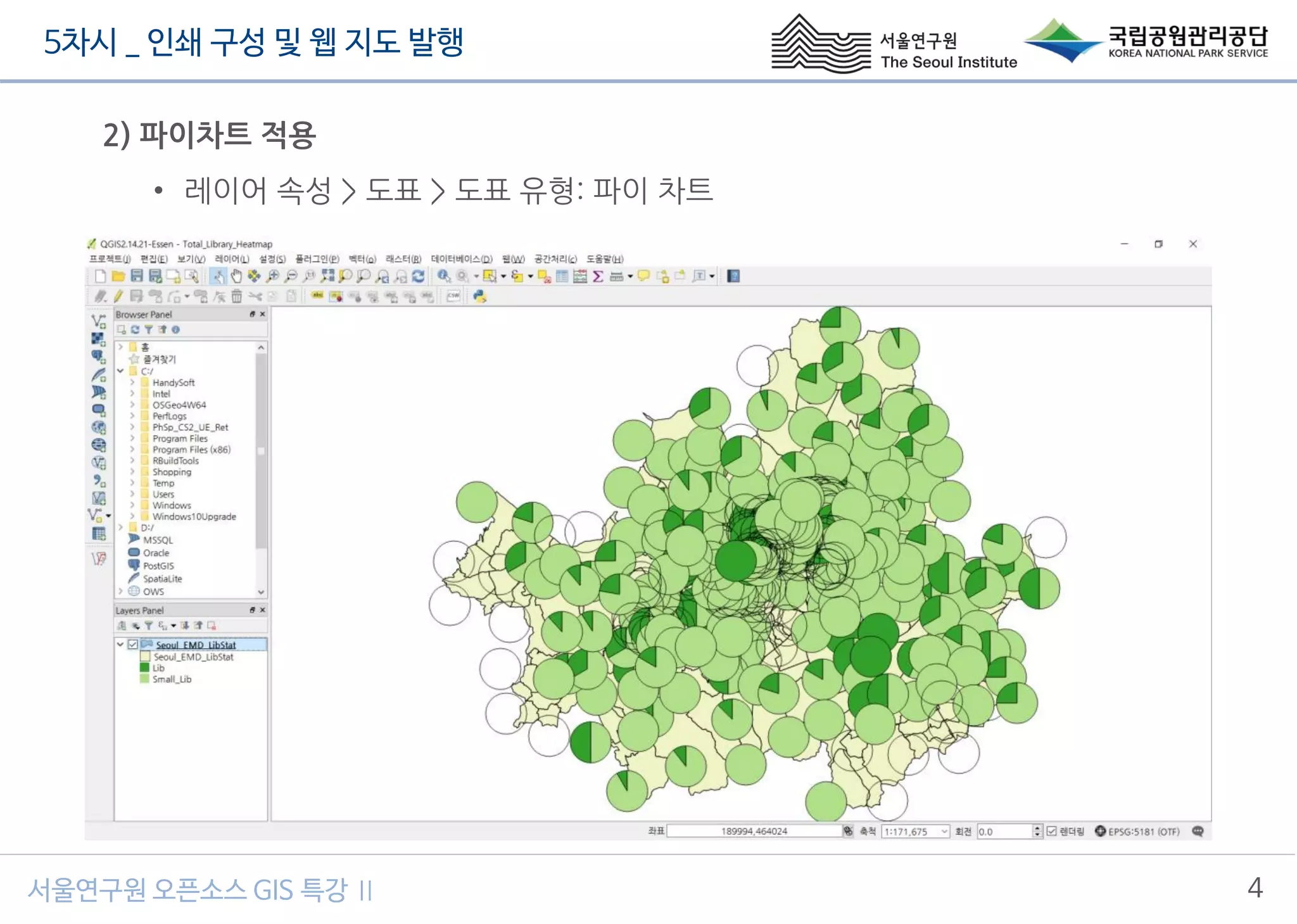Select the Identify Features tool
This screenshot has width=1297, height=924.
coord(444,276)
